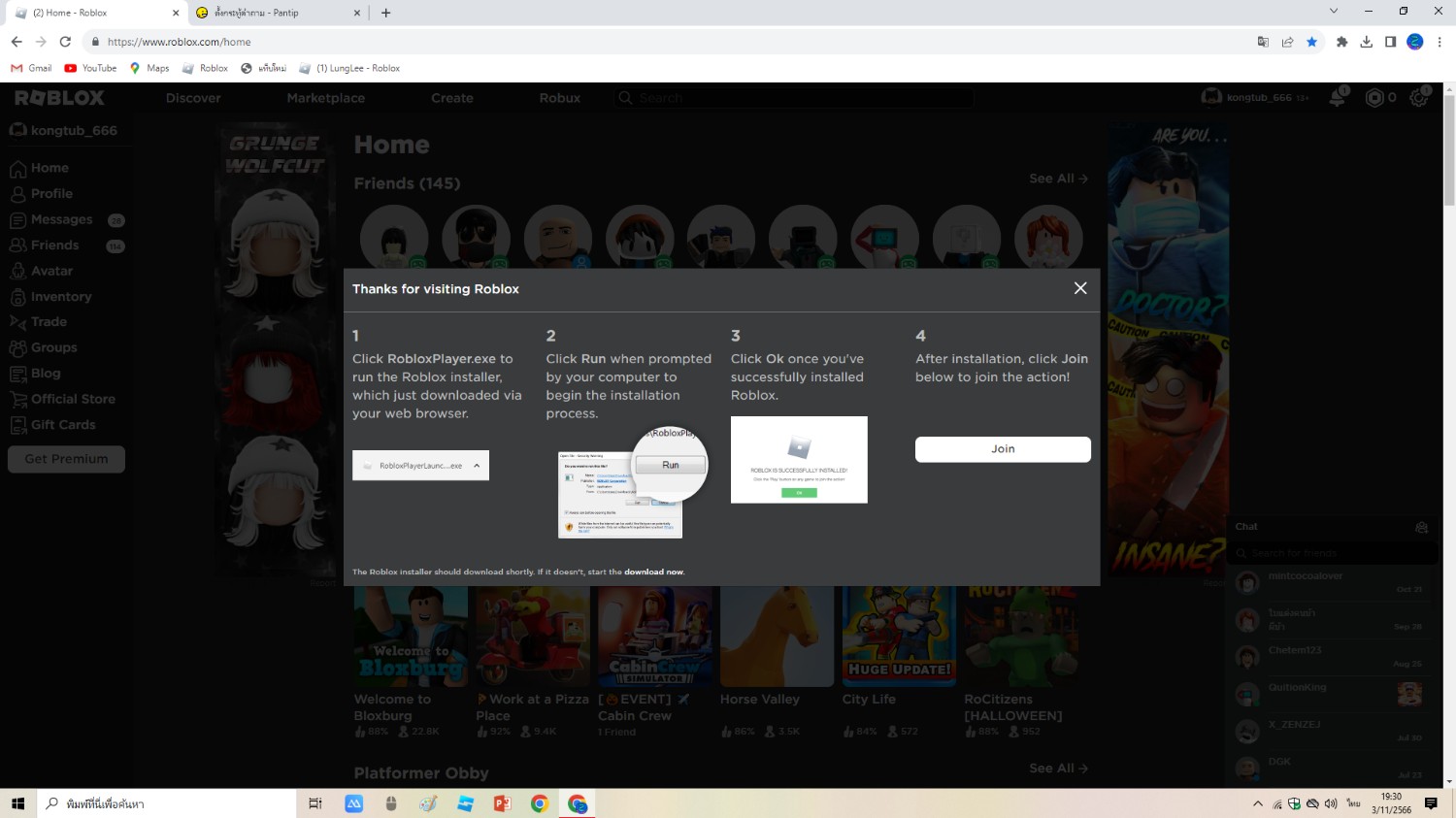This screenshot has height=818, width=1456.
Task: Open the Discover tab in Roblox navbar
Action: pos(193,98)
